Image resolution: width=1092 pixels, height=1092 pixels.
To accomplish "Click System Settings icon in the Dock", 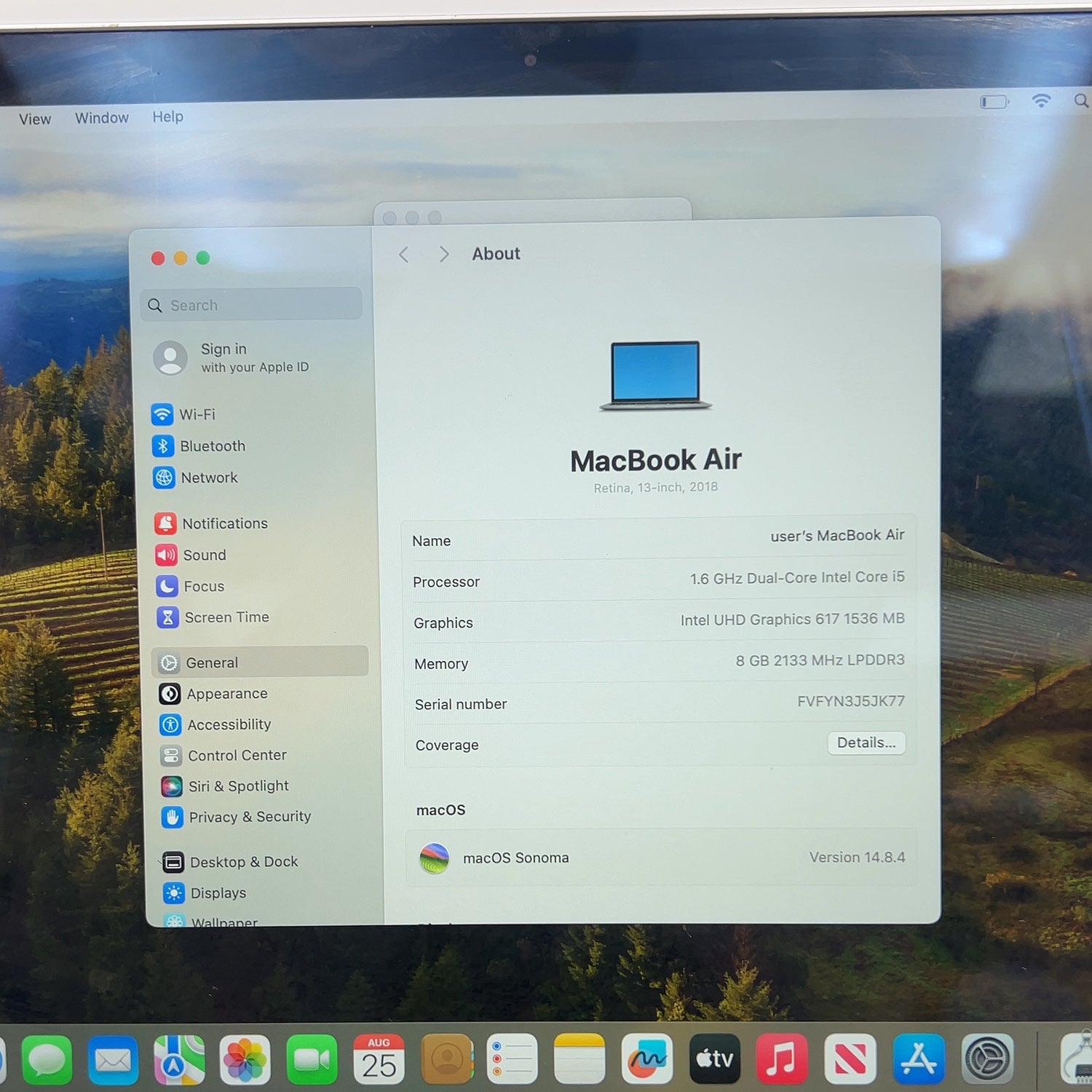I will [988, 1059].
